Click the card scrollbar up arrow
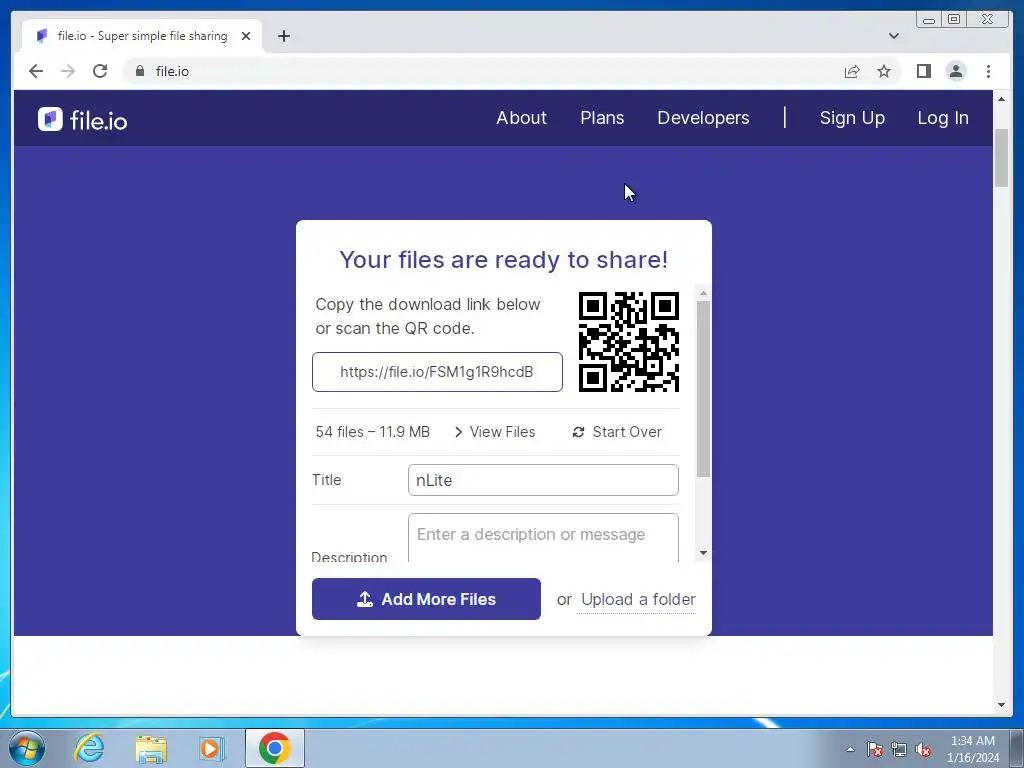This screenshot has width=1024, height=768. 703,294
